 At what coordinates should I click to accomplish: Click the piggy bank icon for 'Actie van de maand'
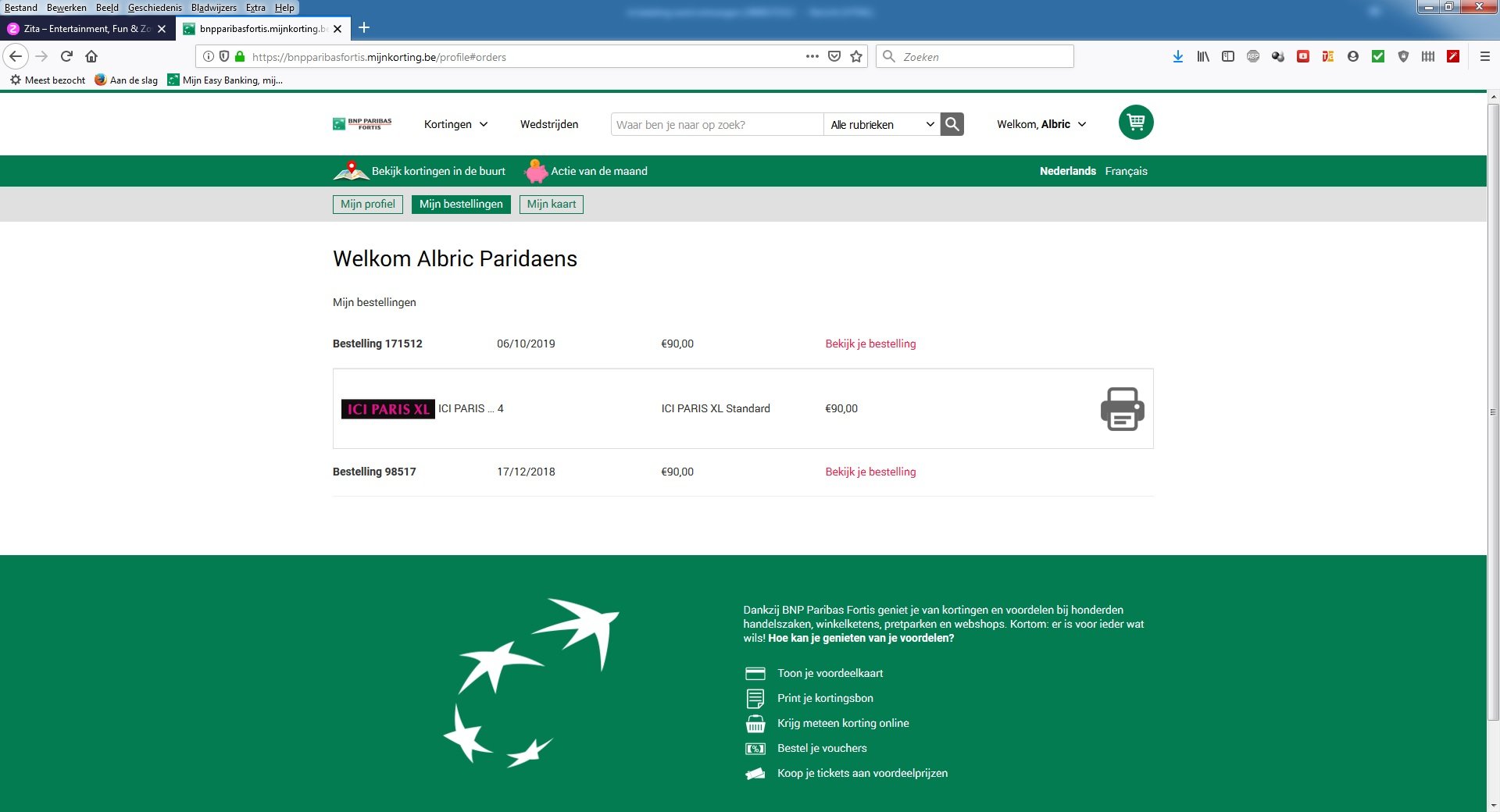536,171
